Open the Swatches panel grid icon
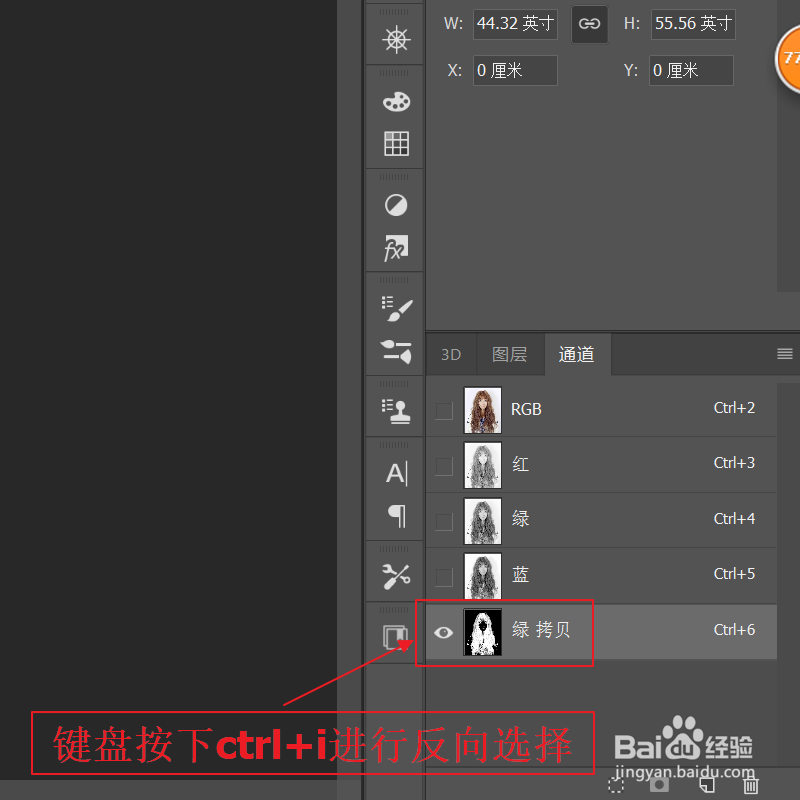The height and width of the screenshot is (800, 800). pyautogui.click(x=396, y=143)
